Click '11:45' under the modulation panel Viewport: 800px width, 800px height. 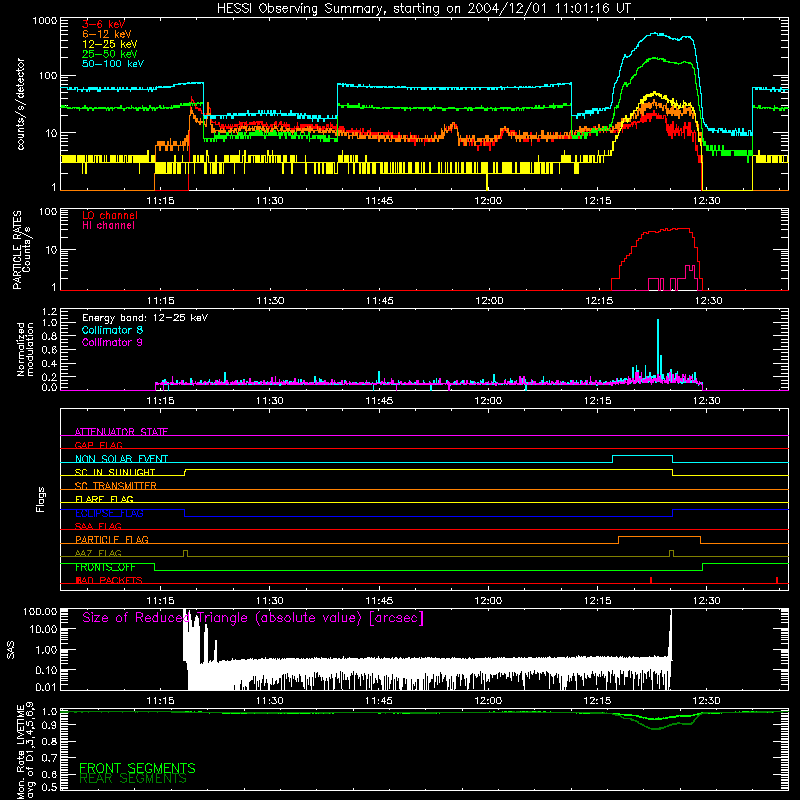coord(379,401)
